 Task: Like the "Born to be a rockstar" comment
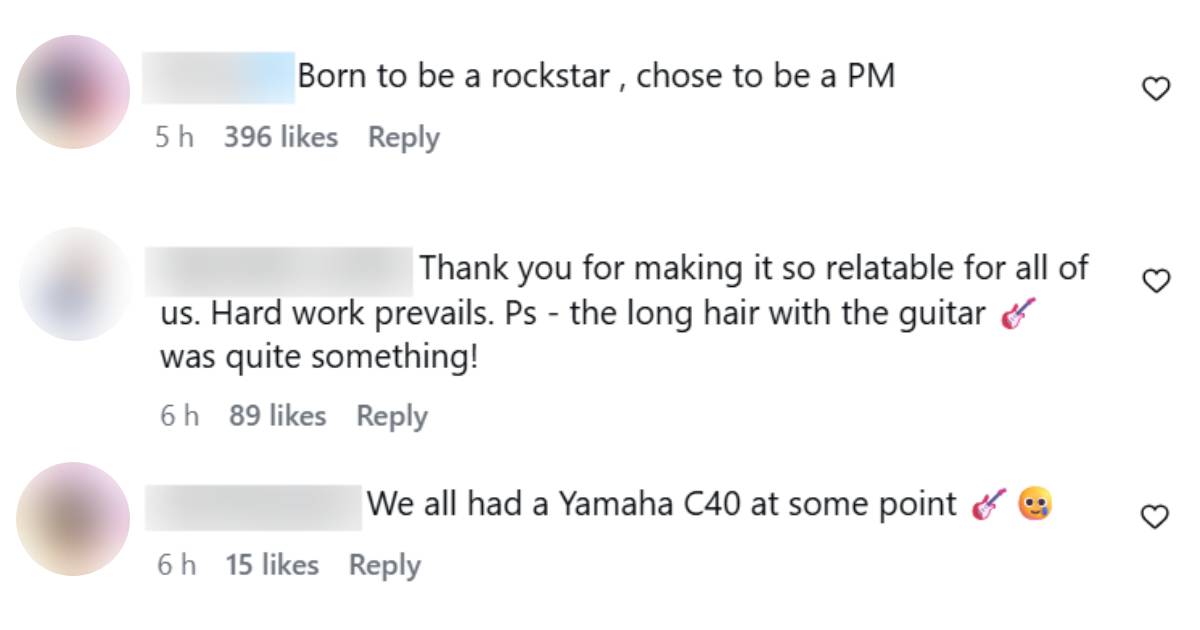coord(1156,90)
